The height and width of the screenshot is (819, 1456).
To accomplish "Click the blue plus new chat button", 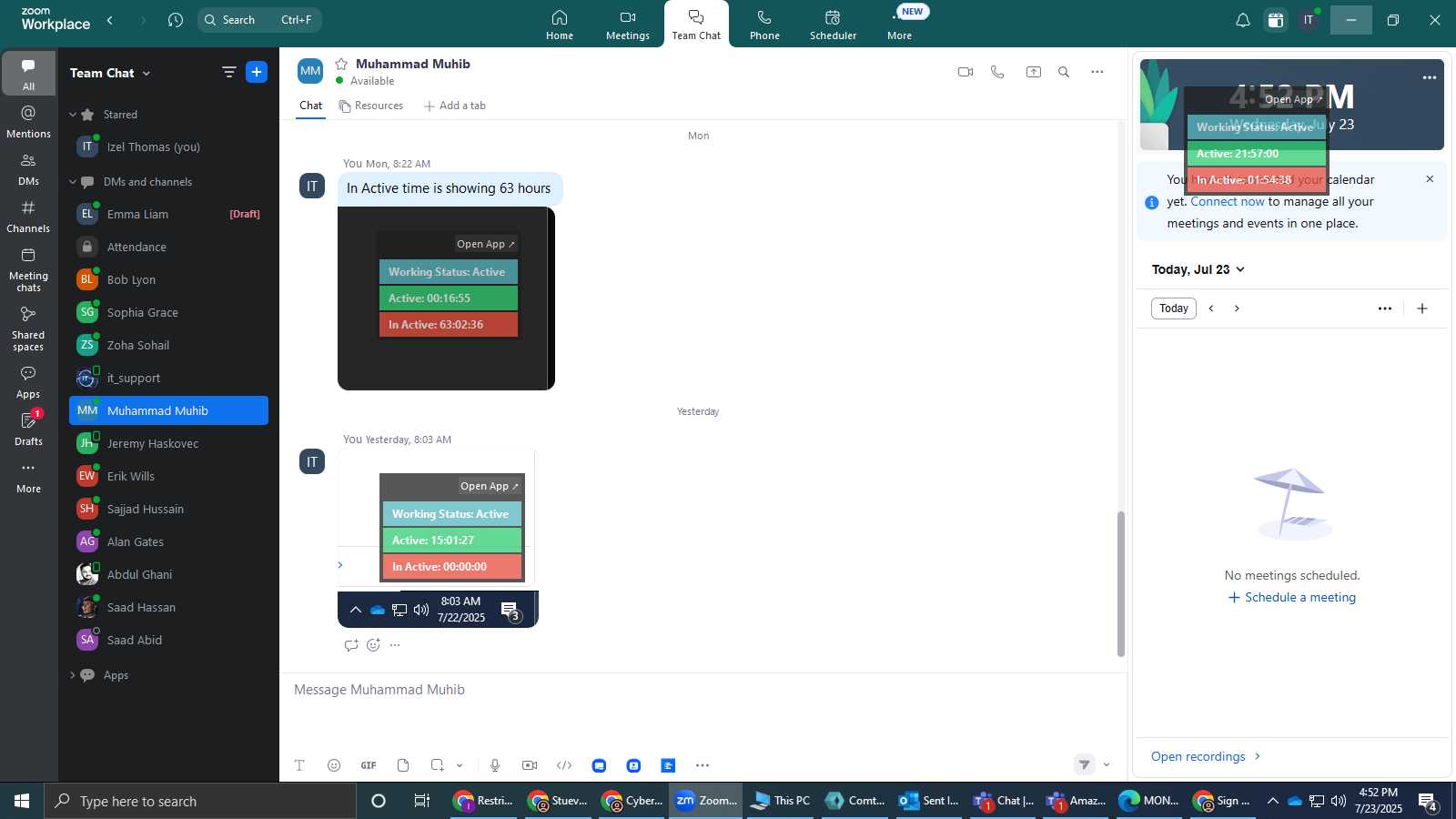I will (257, 72).
